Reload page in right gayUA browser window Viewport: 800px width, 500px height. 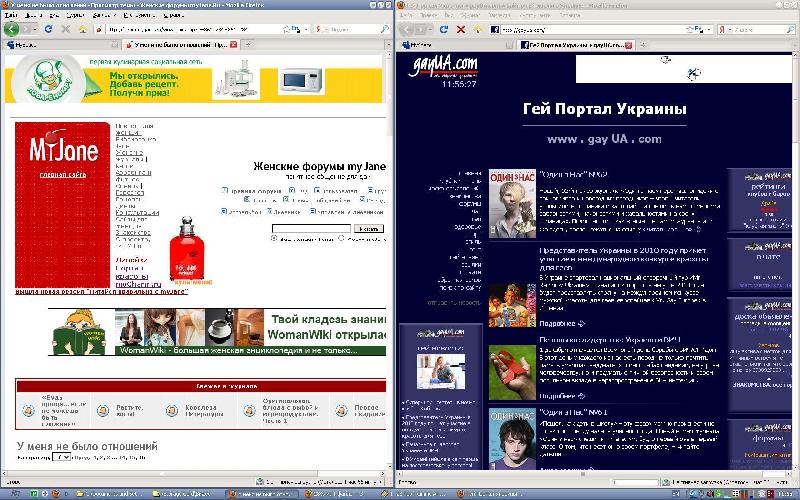[x=443, y=29]
